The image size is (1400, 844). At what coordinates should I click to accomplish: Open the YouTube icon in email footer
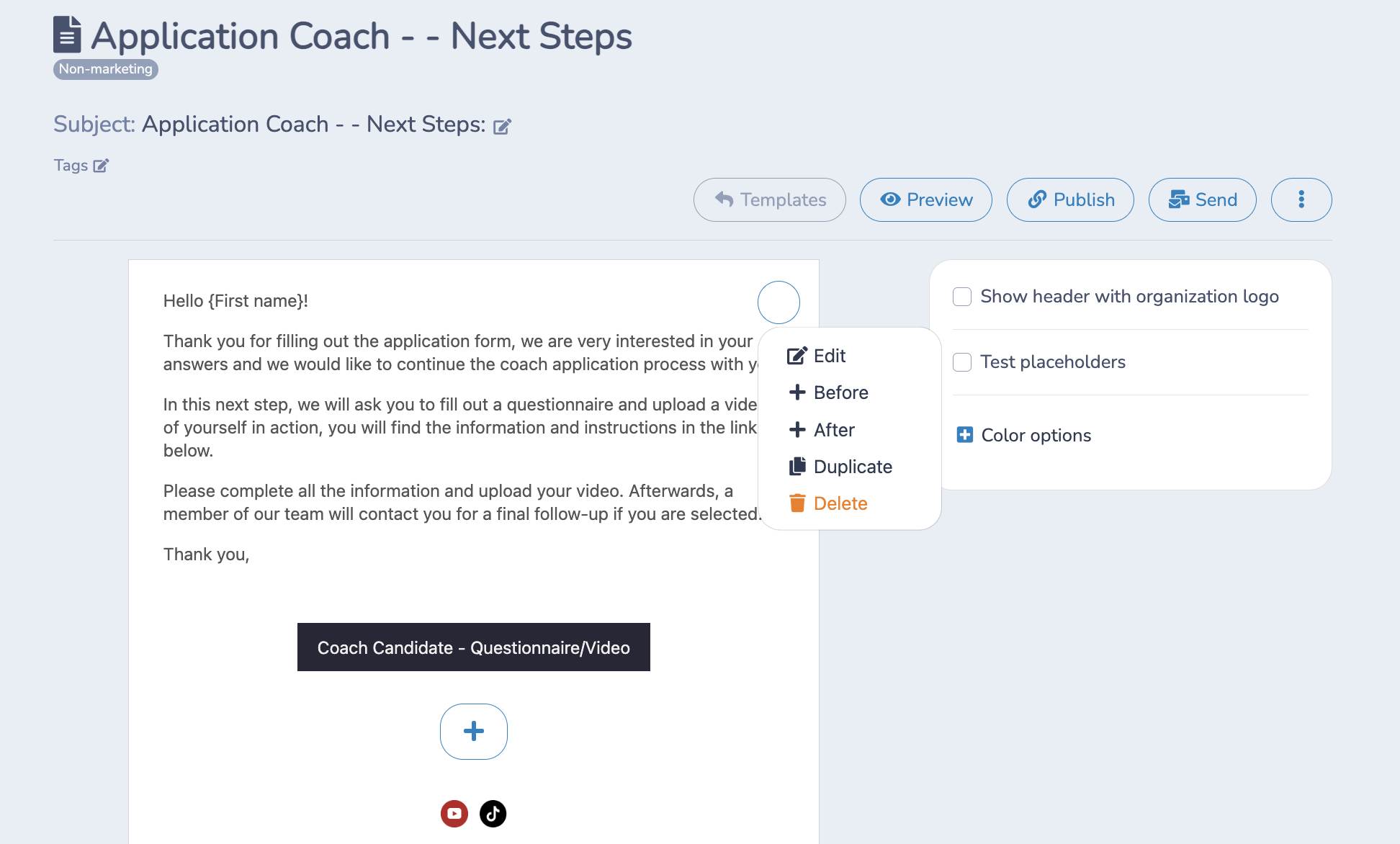(454, 813)
